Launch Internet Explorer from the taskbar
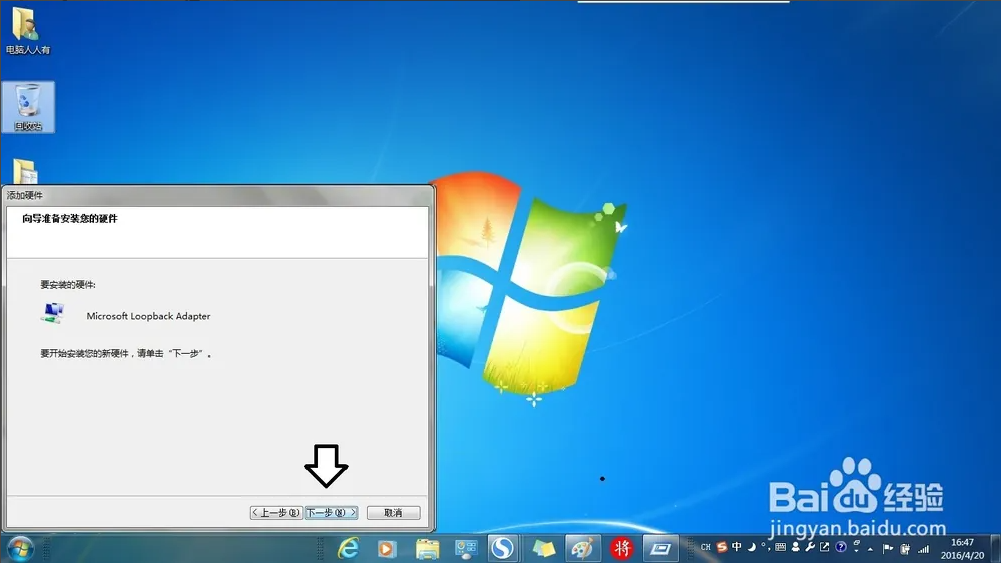This screenshot has width=1001, height=563. tap(348, 548)
